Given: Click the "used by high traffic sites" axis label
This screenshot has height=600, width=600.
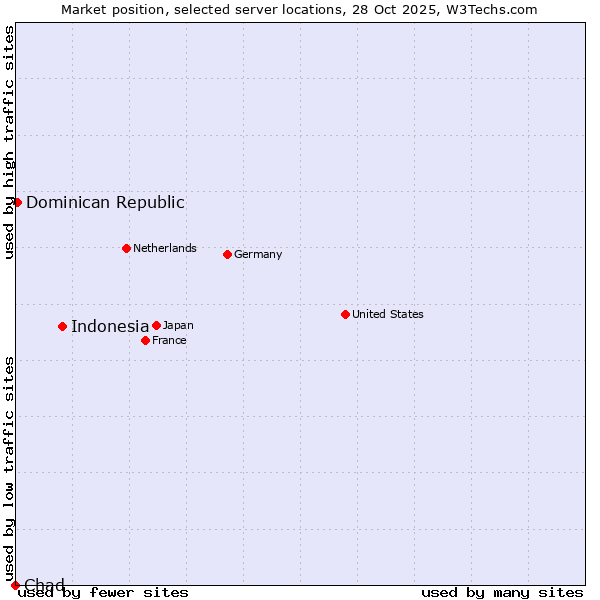Looking at the screenshot, I should coord(9,142).
